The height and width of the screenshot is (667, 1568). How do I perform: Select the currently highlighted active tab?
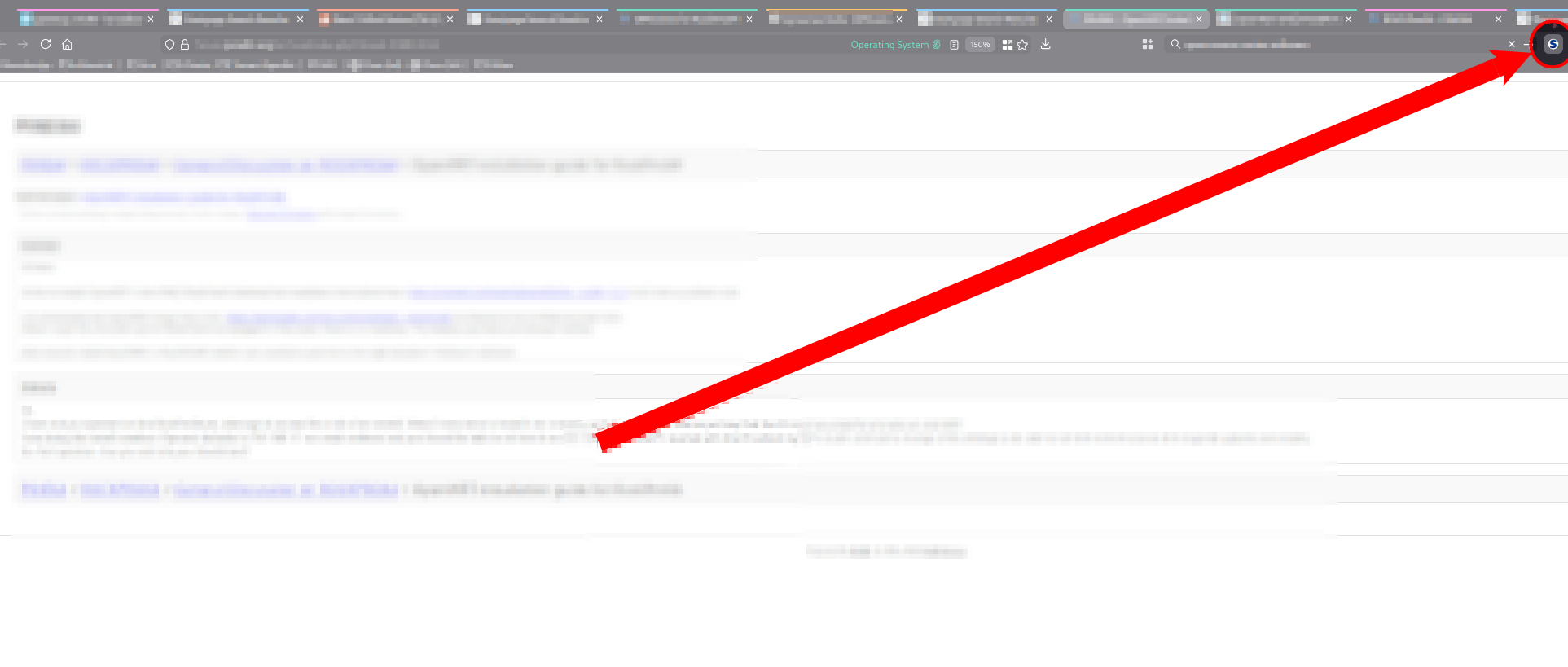[1135, 19]
